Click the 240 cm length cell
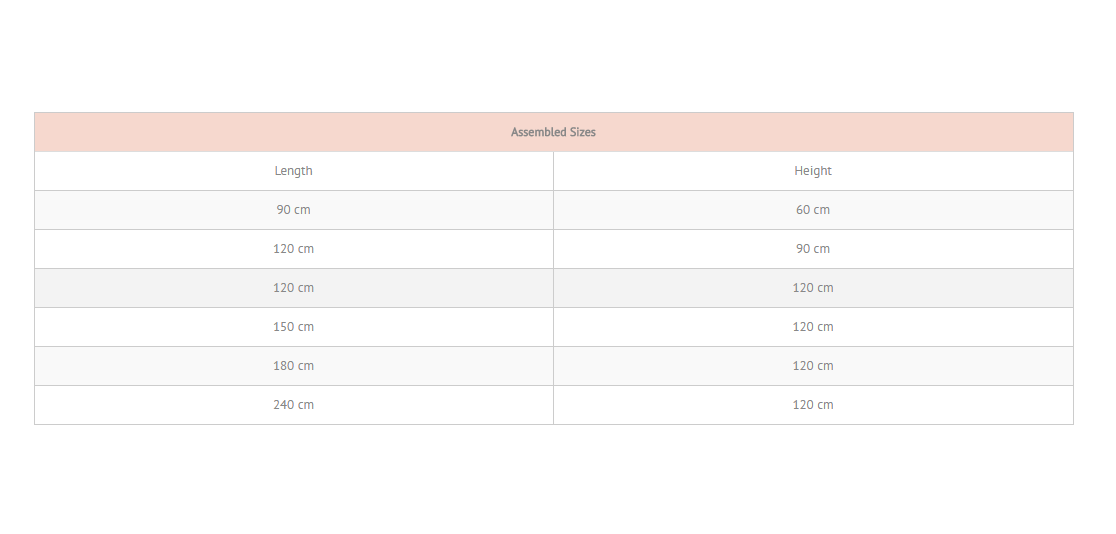Viewport: 1116px width, 534px height. point(293,404)
